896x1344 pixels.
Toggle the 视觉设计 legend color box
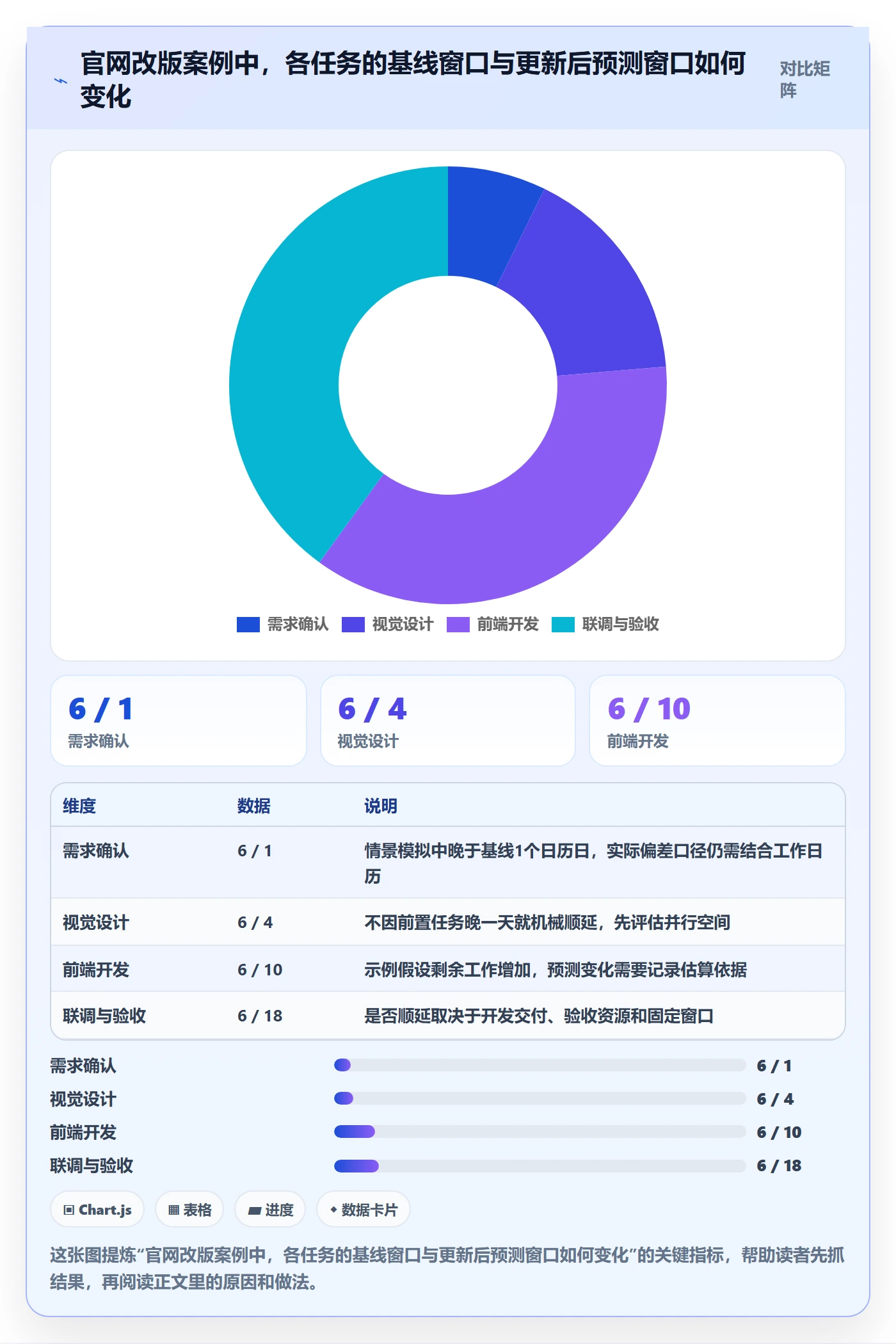pyautogui.click(x=353, y=624)
